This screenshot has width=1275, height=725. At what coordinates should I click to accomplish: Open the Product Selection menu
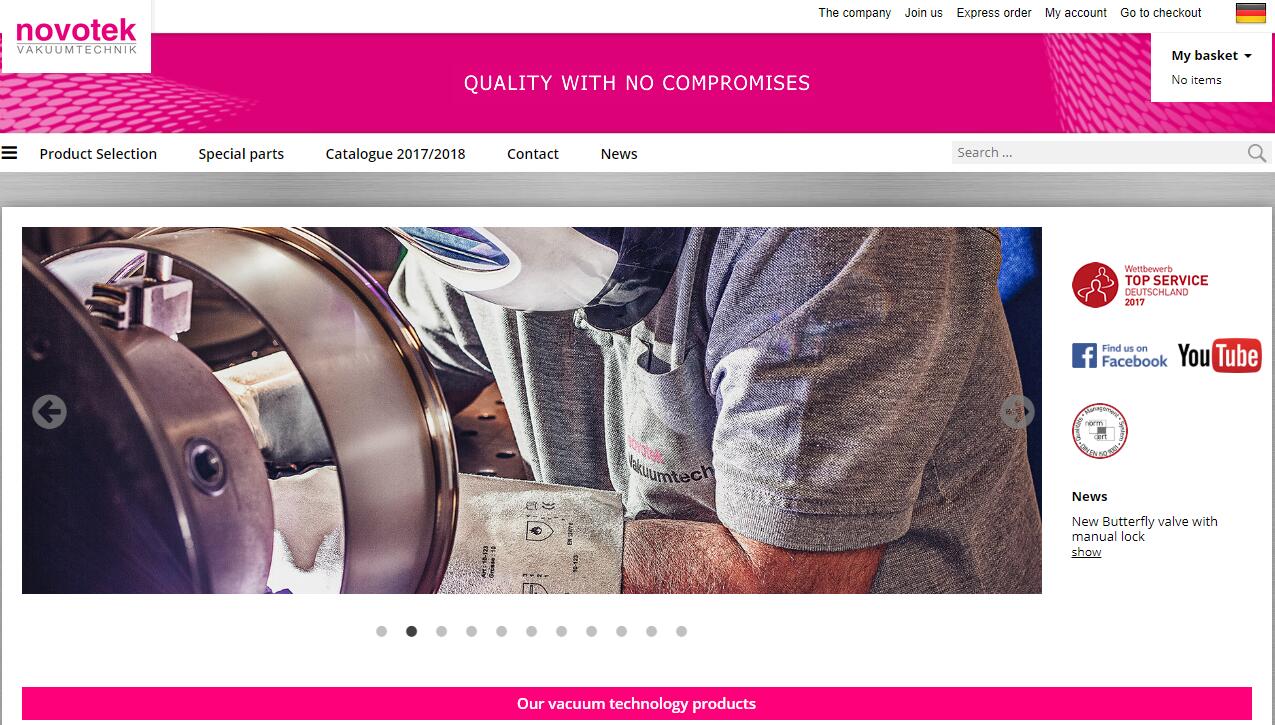point(98,154)
